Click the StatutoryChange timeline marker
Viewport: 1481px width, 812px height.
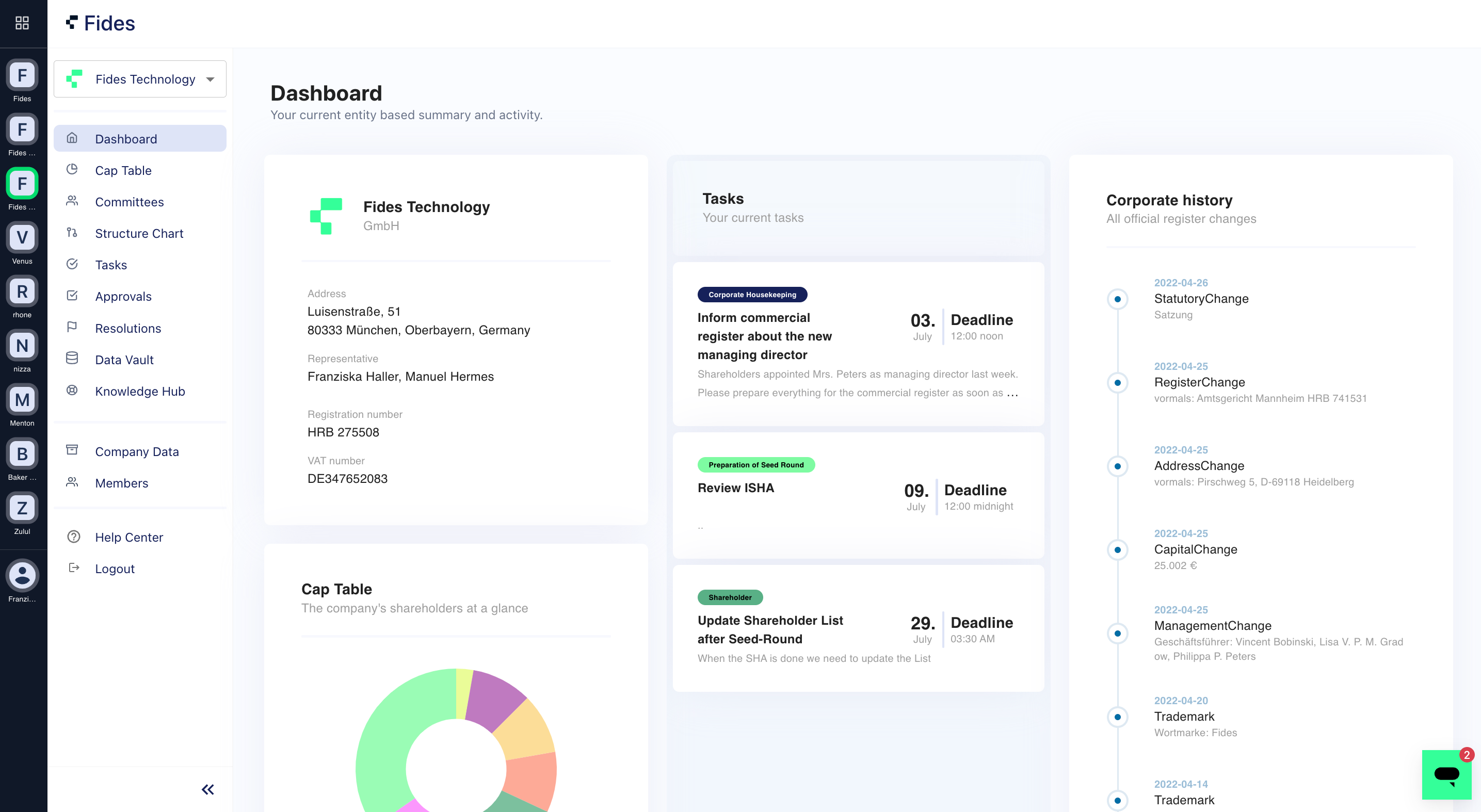[x=1117, y=299]
